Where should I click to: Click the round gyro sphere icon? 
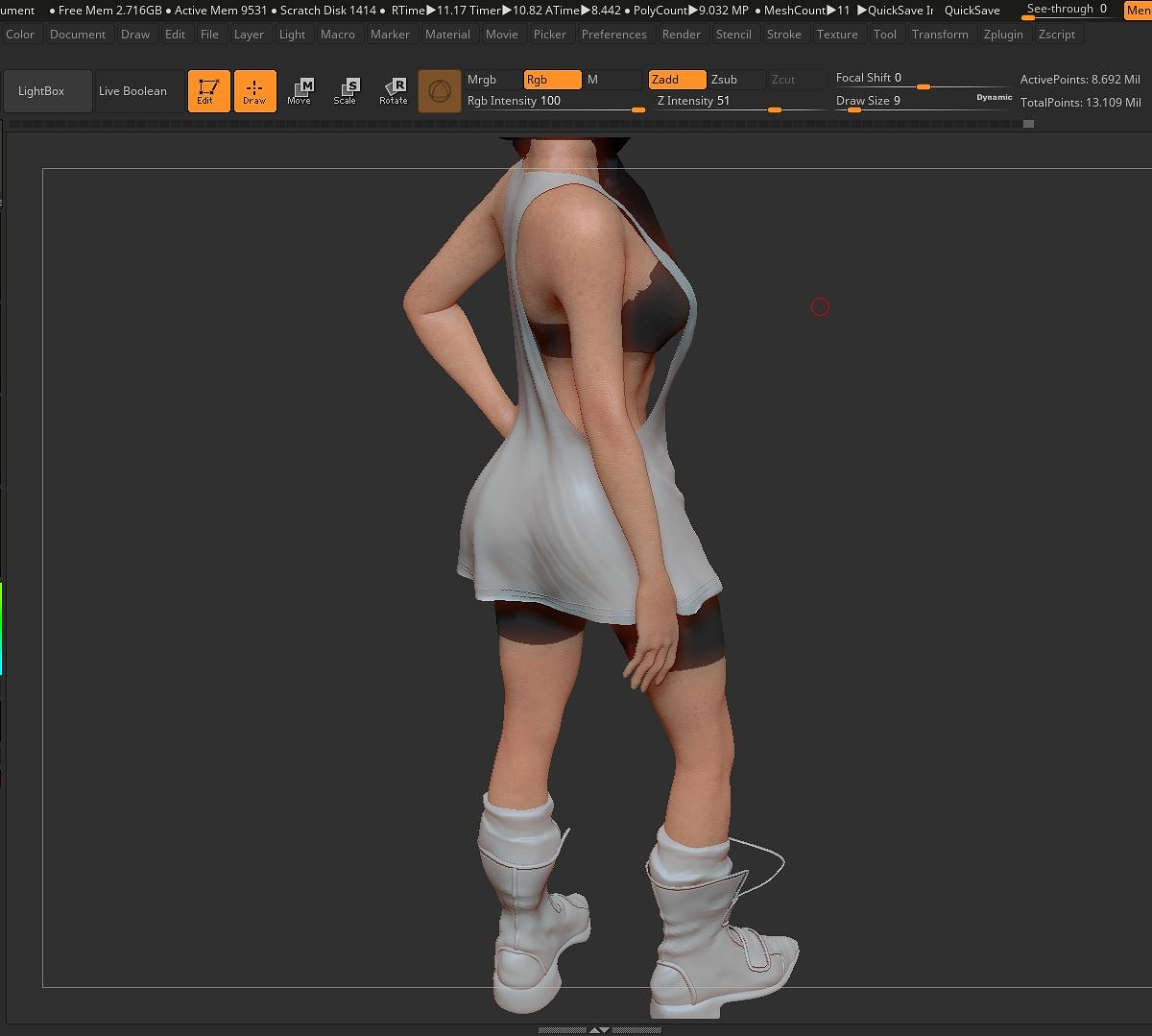pos(440,91)
